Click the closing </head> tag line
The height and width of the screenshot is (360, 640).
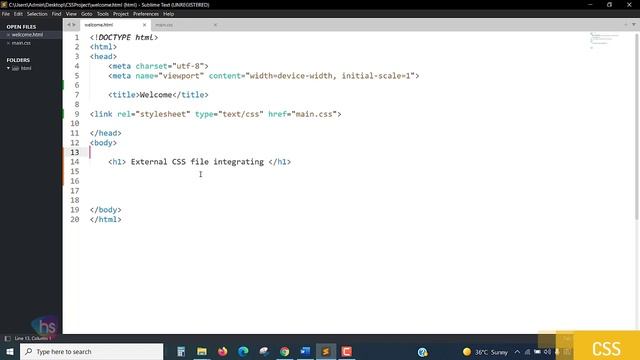[106, 133]
